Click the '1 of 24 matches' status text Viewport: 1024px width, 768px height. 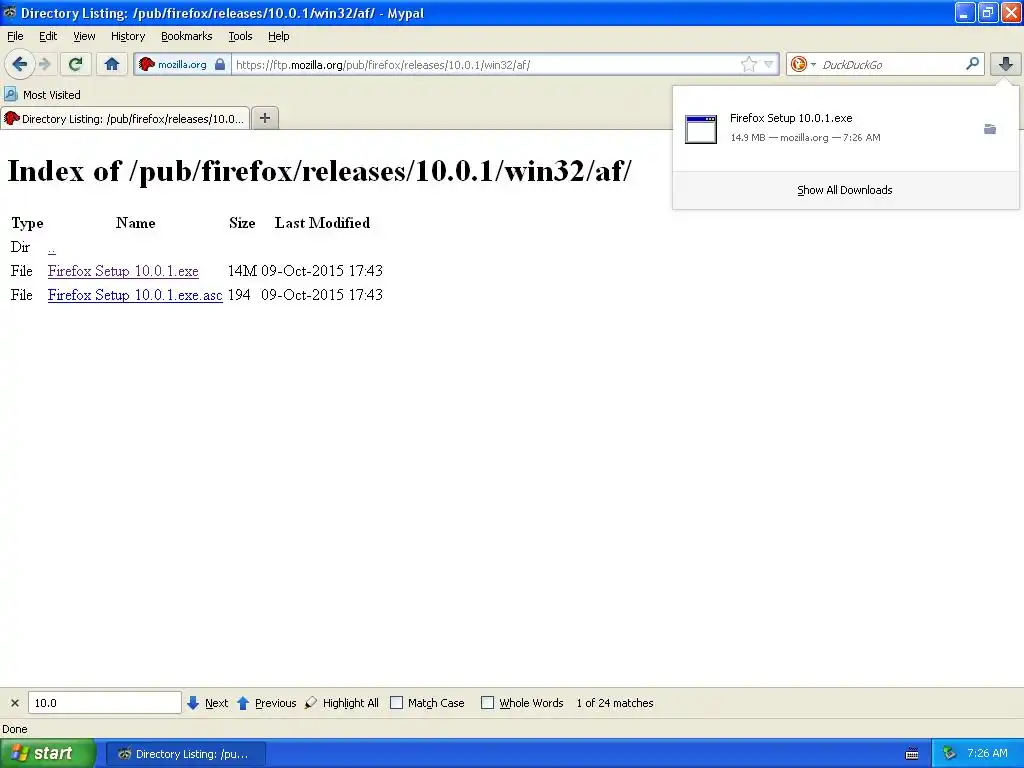(x=615, y=703)
